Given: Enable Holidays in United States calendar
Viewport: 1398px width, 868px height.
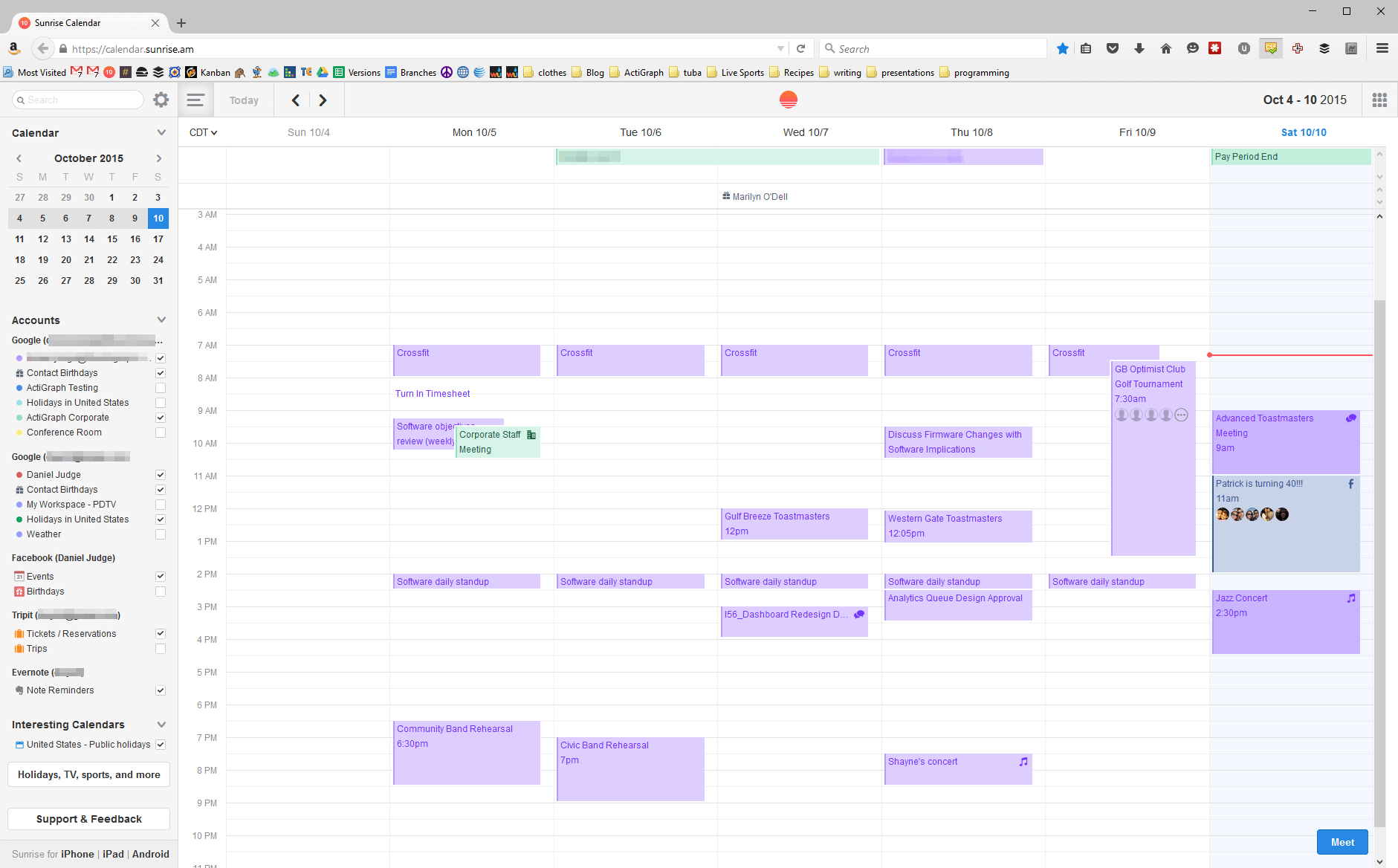Looking at the screenshot, I should tap(160, 402).
